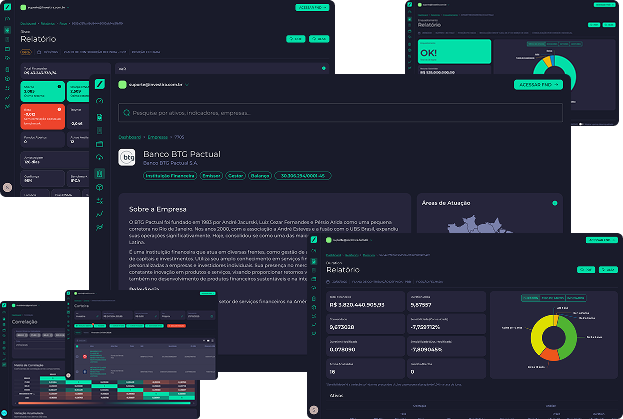Screen dimensions: 623x419
Task: Click the user avatar beside suporte email
Action: tap(122, 85)
